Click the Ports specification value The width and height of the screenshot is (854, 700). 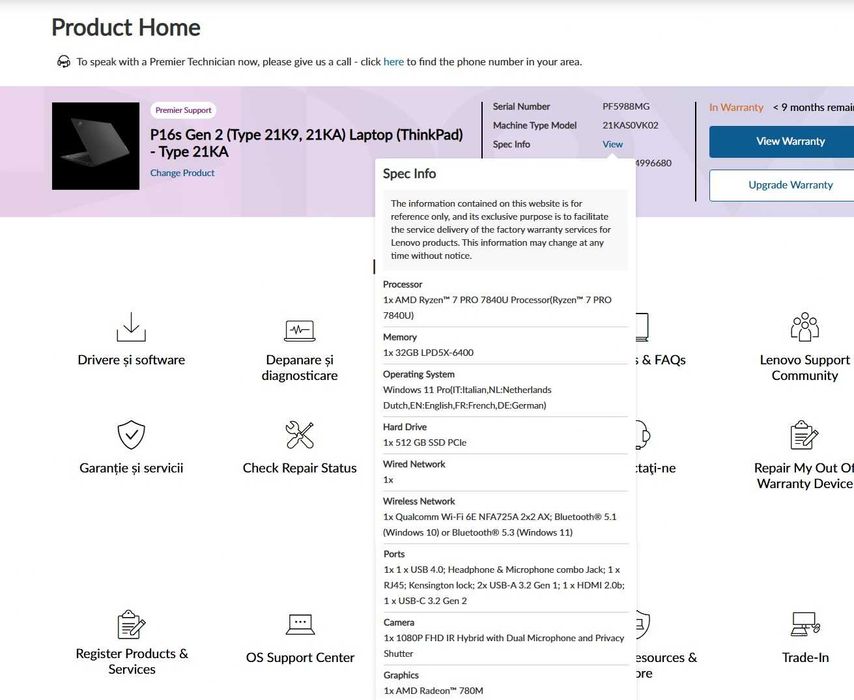(504, 585)
